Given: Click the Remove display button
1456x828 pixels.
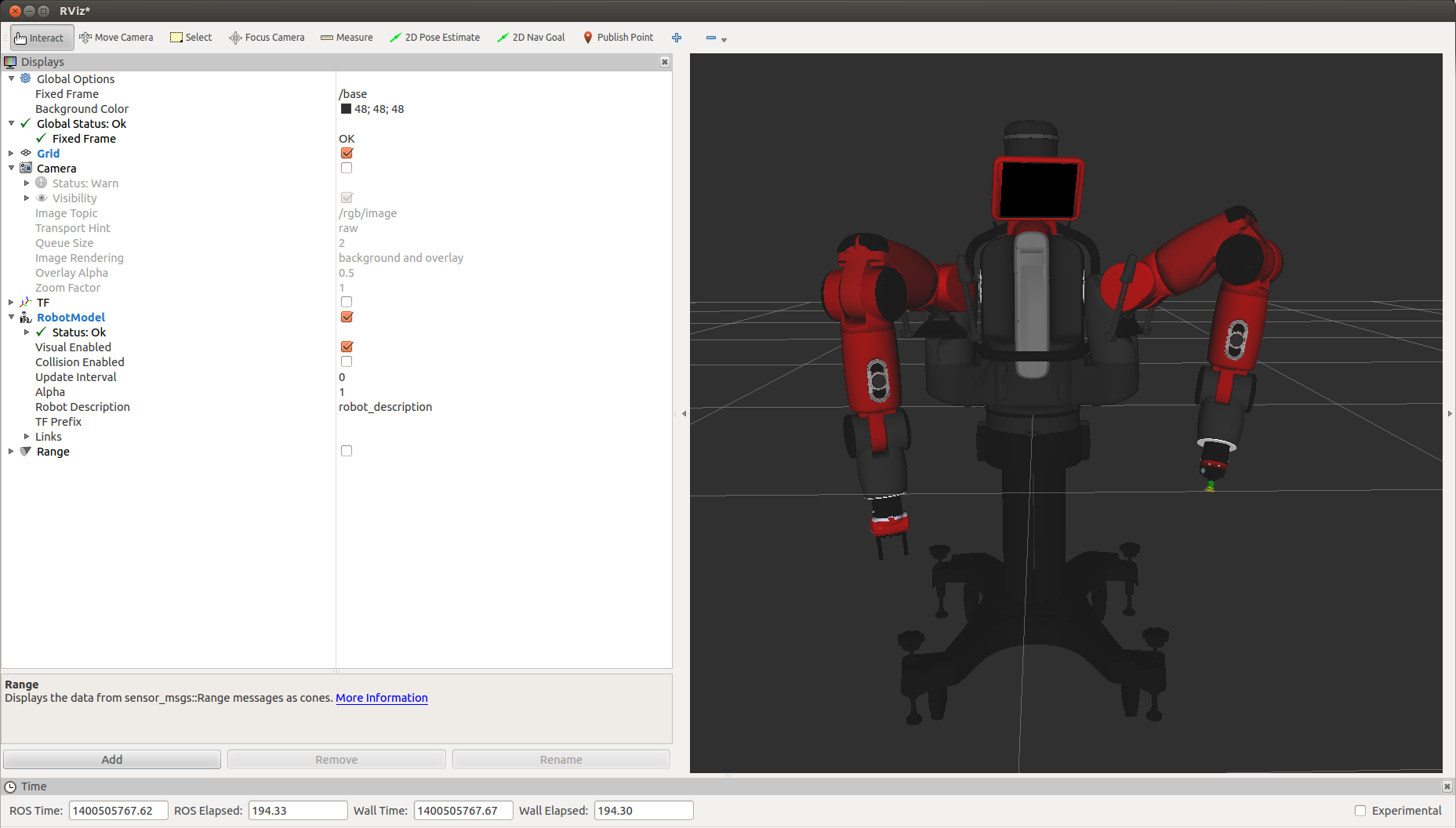Looking at the screenshot, I should pyautogui.click(x=336, y=759).
